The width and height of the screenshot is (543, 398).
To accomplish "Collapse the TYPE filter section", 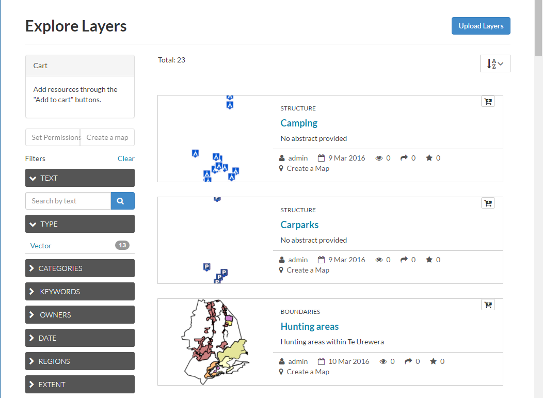I will click(x=80, y=224).
